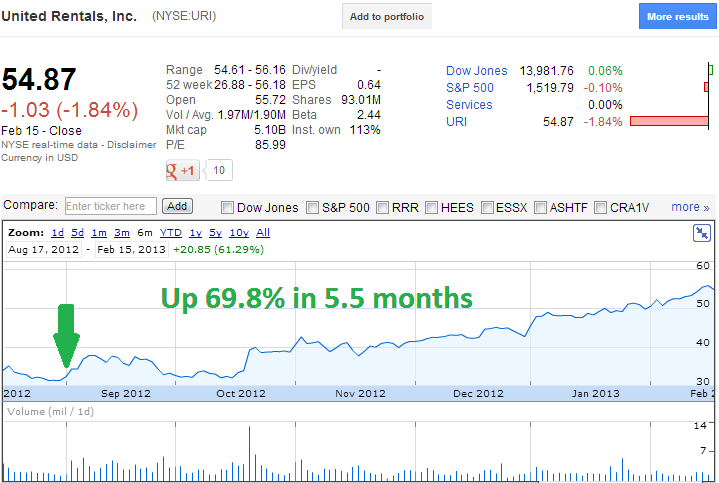Image resolution: width=719 pixels, height=483 pixels.
Task: Click the Dow Jones green performance bar
Action: (711, 70)
